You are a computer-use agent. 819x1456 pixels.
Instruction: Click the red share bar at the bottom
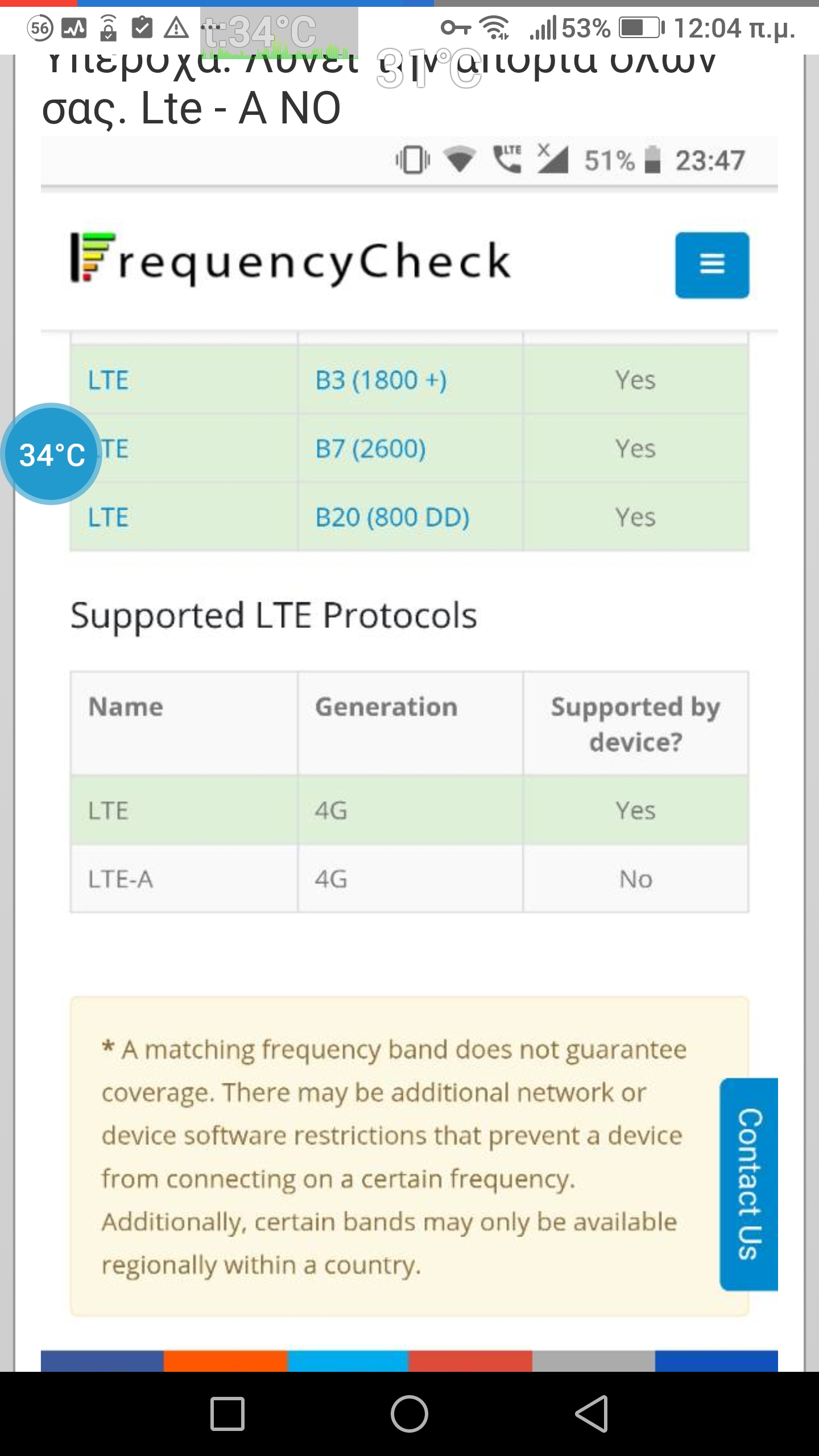(470, 1360)
